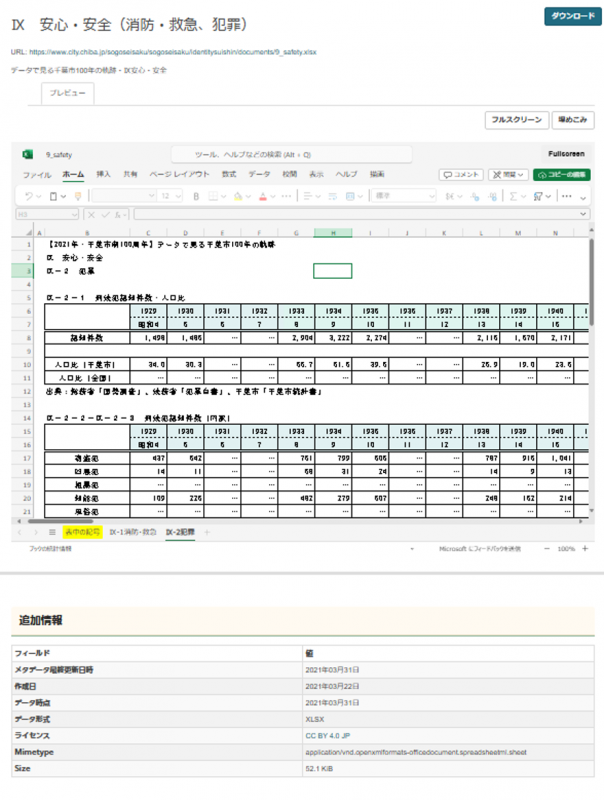The image size is (604, 800).
Task: Click the ダウンロード button
Action: (573, 17)
